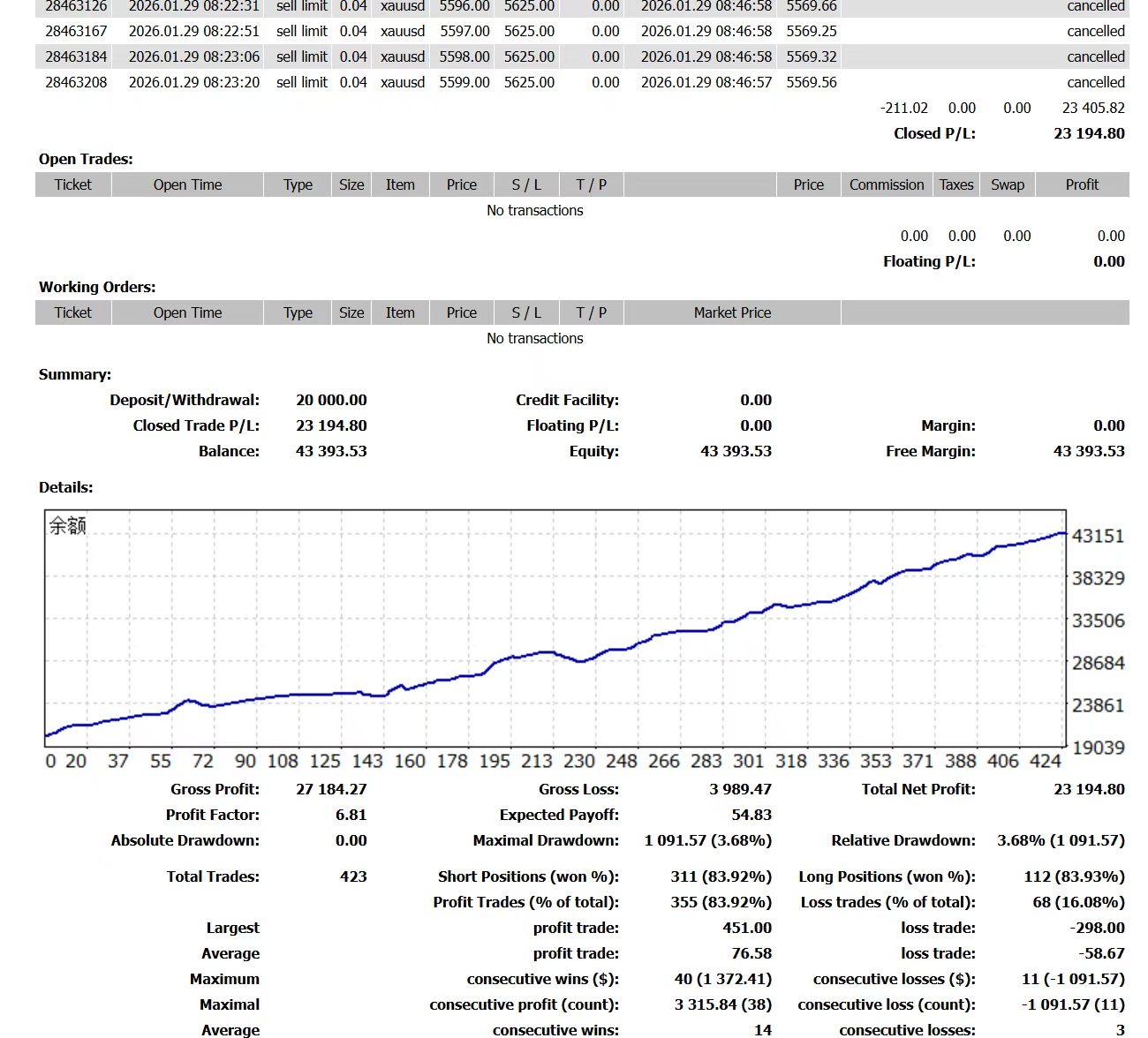The image size is (1148, 1038).
Task: Click the Taxes column header
Action: tap(955, 184)
